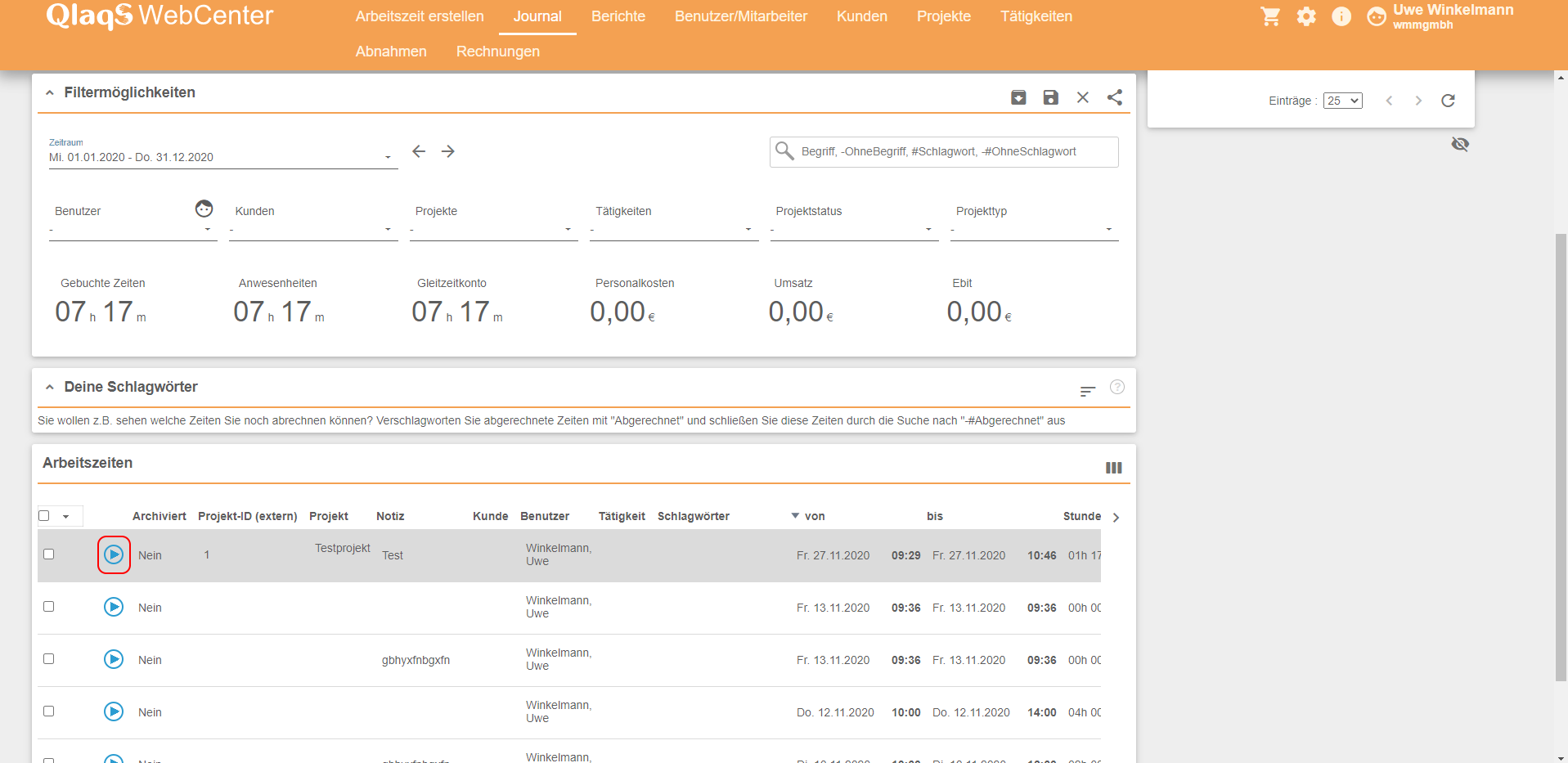Sort table by Projekt column header

(329, 516)
